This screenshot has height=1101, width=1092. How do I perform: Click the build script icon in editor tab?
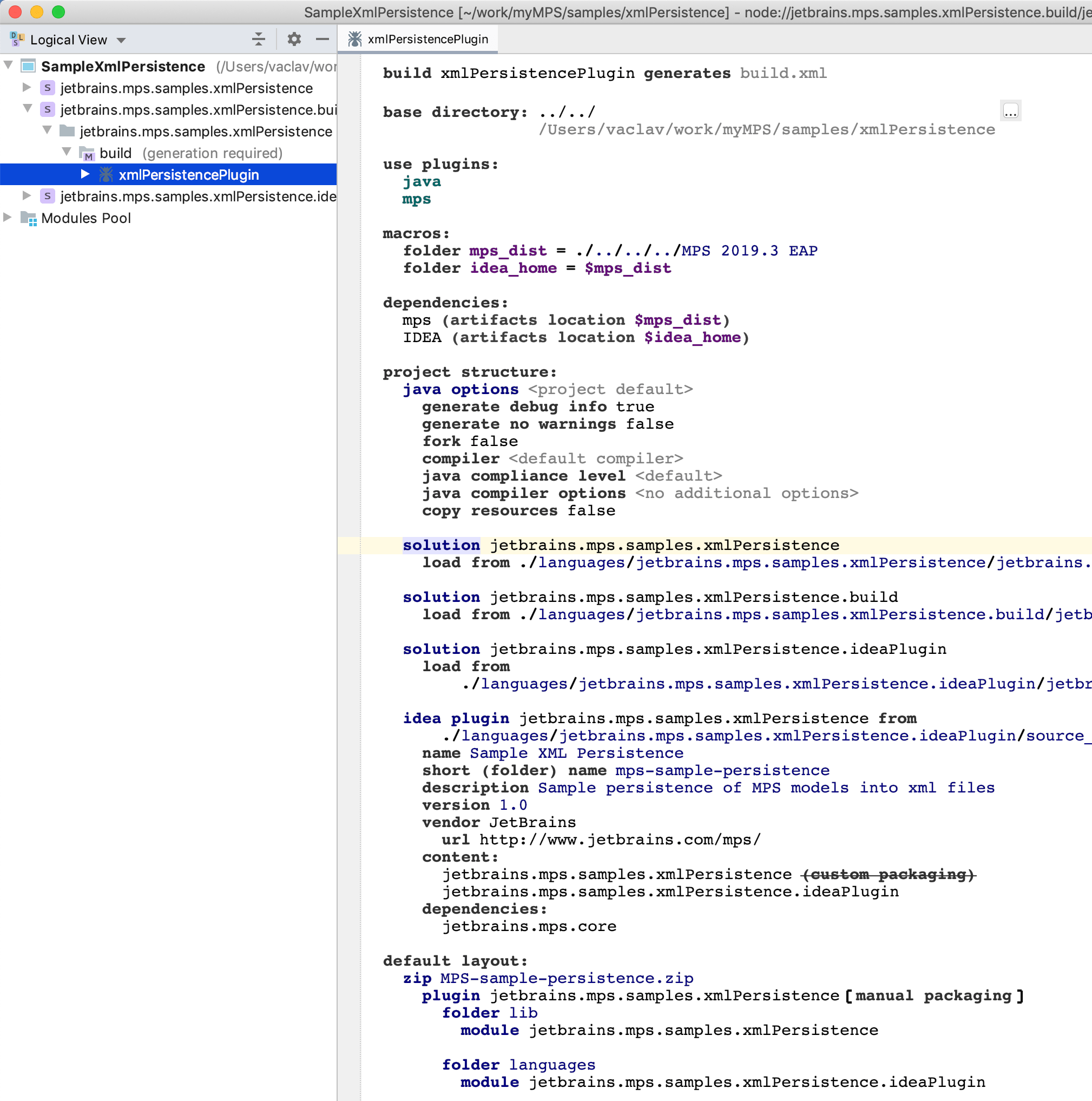point(355,39)
